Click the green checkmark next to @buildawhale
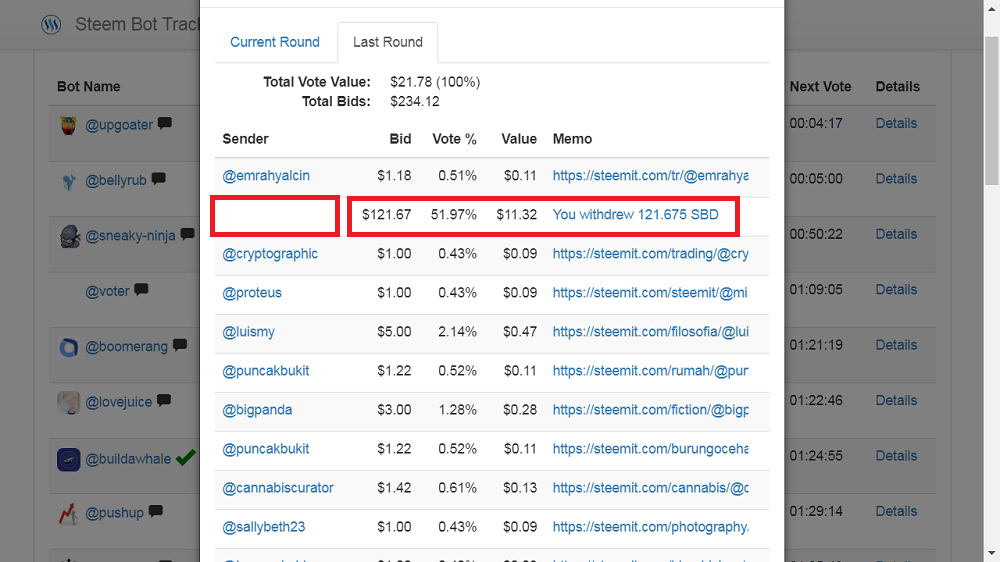1000x562 pixels. point(186,457)
